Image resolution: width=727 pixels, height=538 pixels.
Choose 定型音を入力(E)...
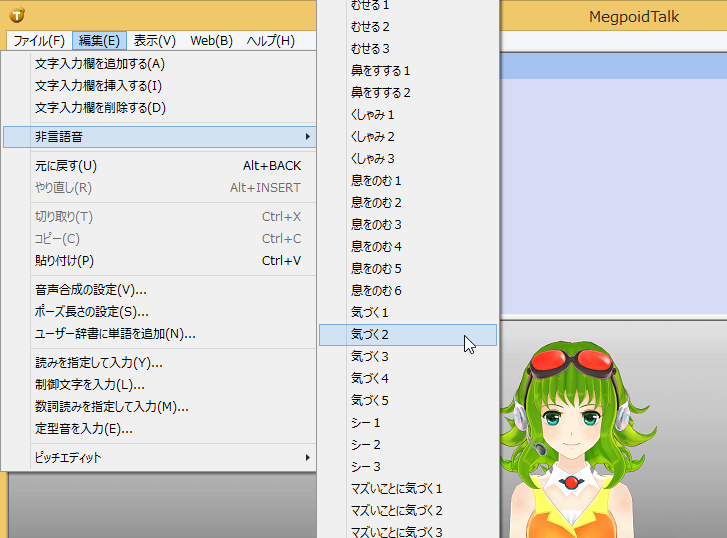tap(159, 429)
